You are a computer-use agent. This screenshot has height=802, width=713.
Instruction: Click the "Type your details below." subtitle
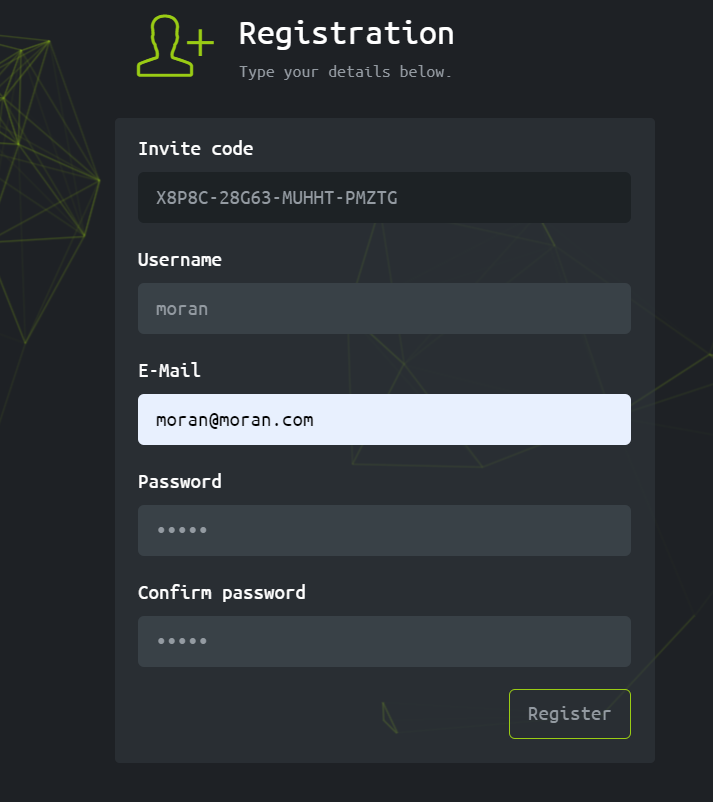point(345,73)
